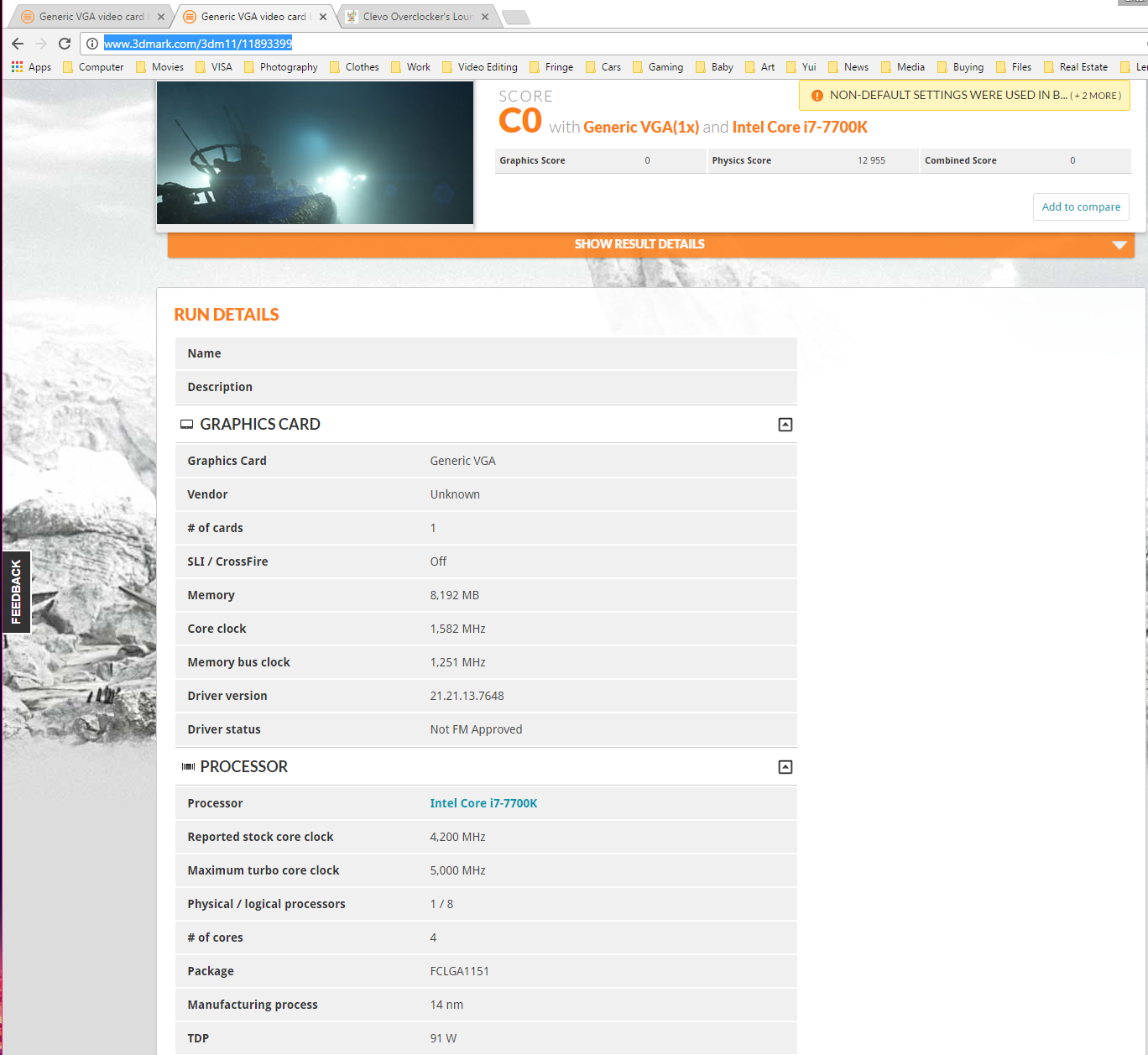Open the Clothes bookmarks folder
Screen dimensions: 1148x1055
pos(354,67)
